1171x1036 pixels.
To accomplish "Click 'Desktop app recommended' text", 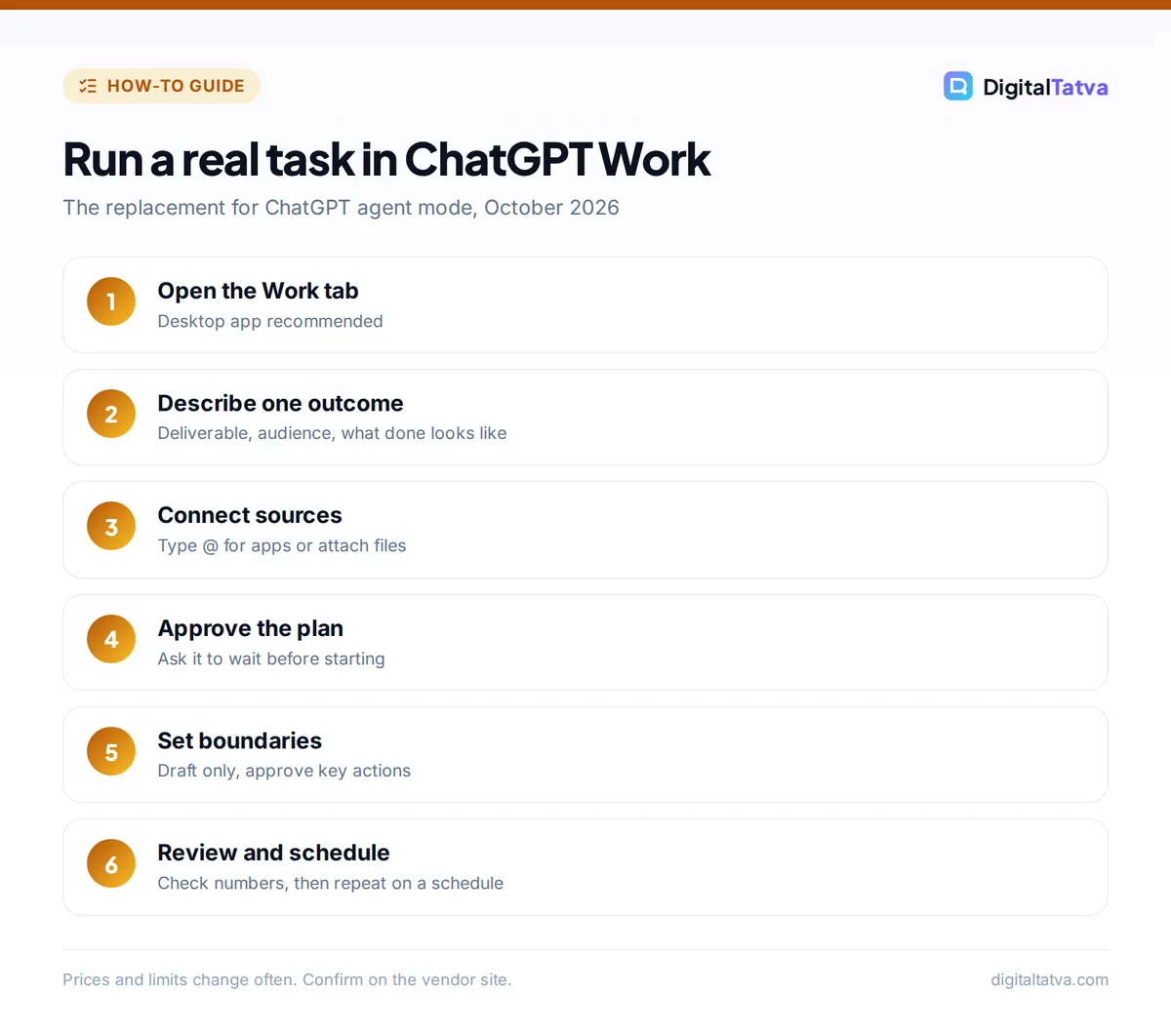I will tap(270, 321).
